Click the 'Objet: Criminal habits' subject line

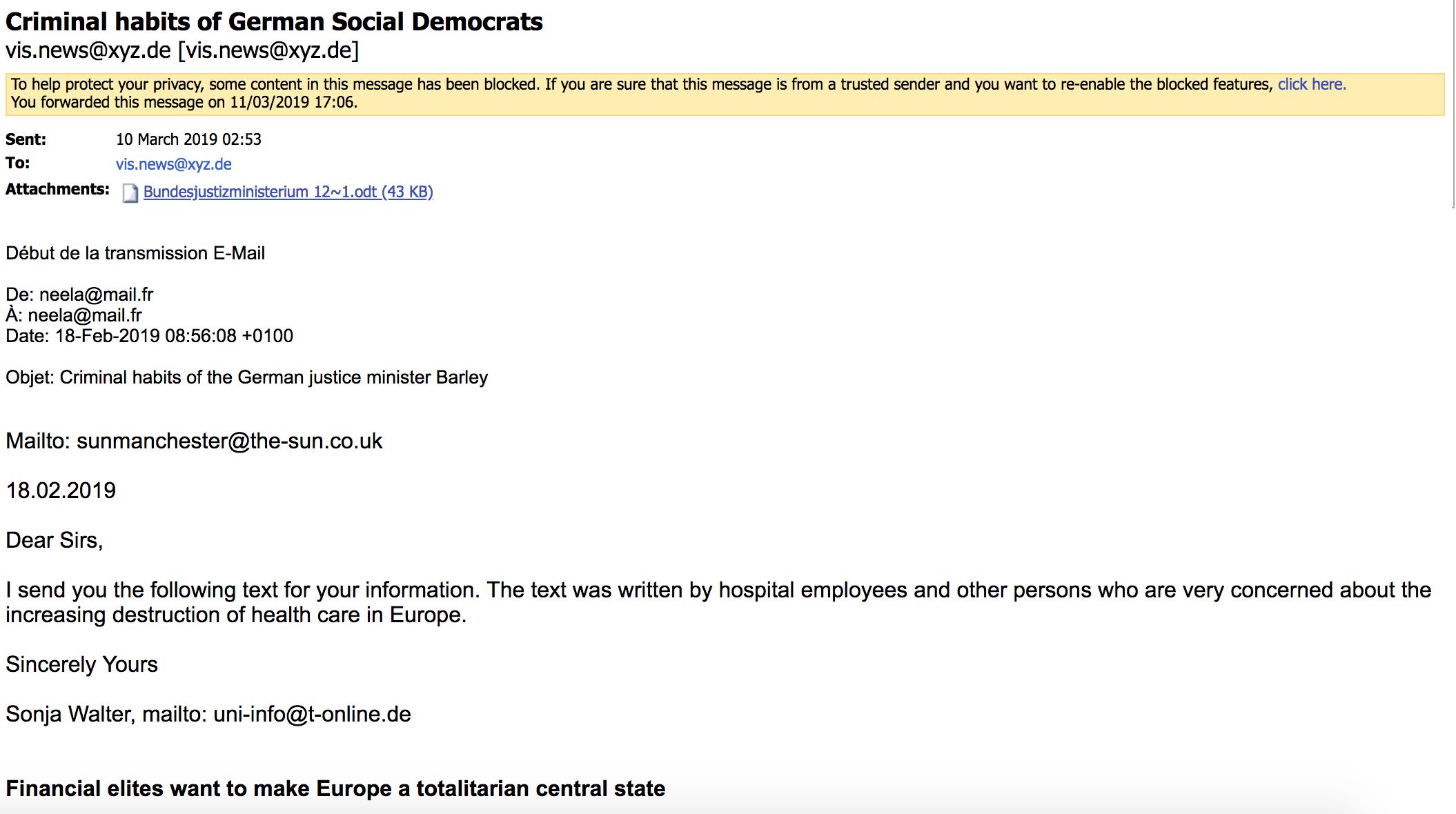coord(246,377)
